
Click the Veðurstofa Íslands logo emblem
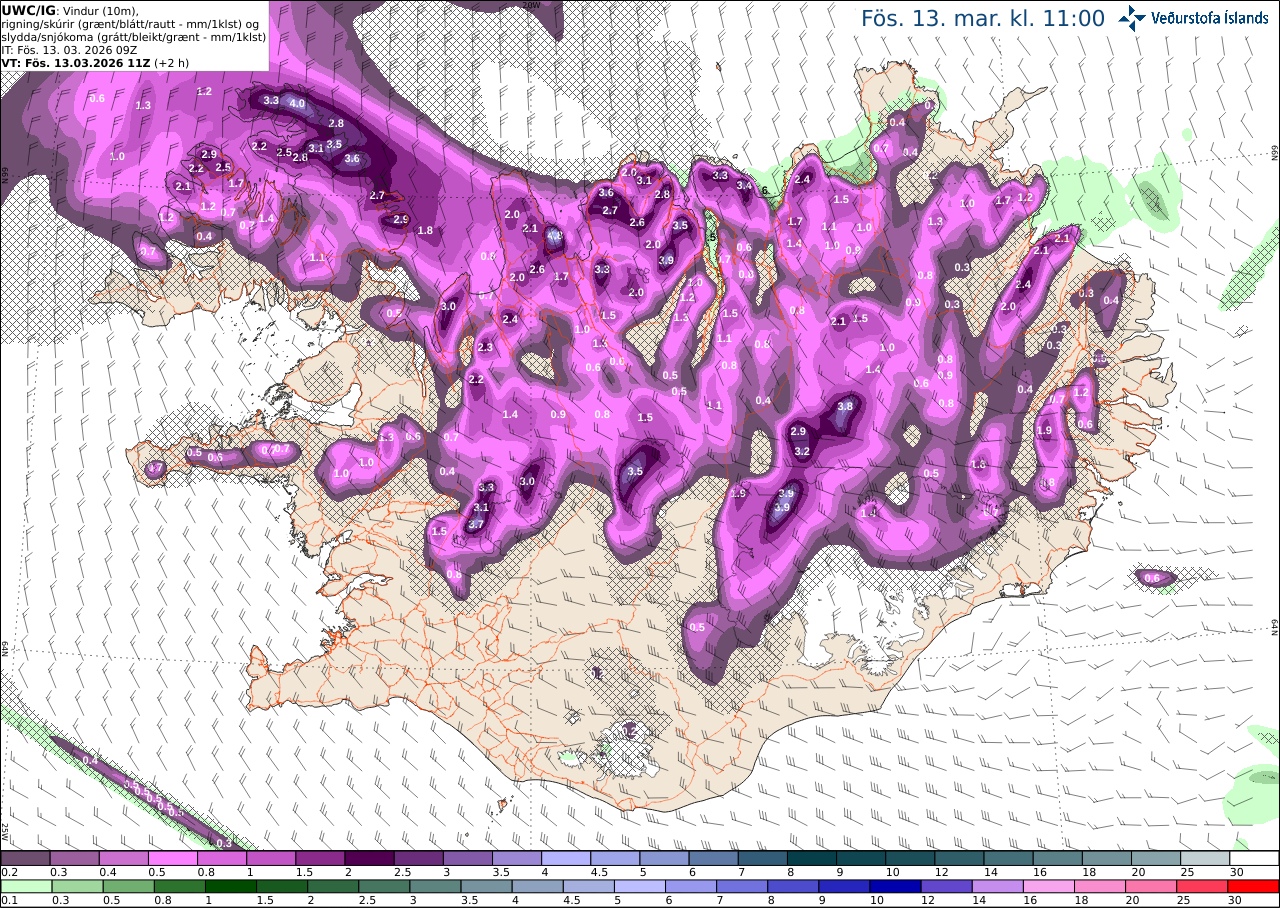[1132, 18]
